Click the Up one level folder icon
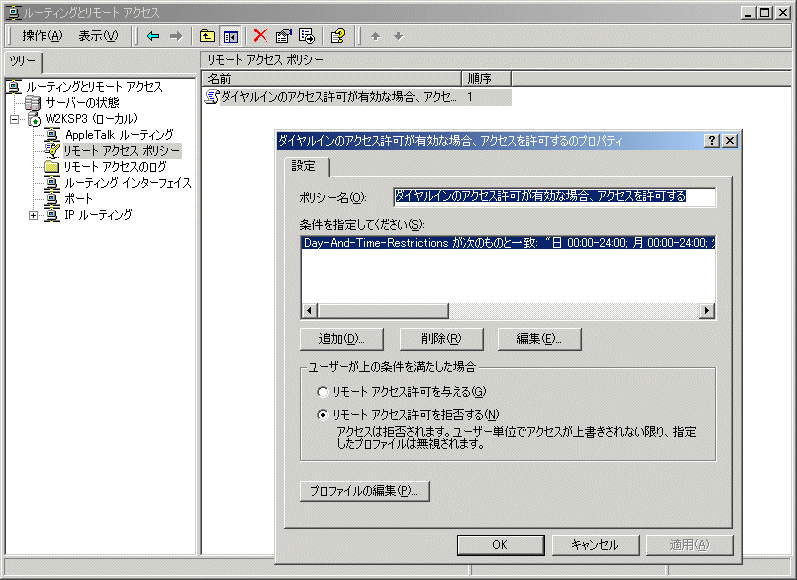Viewport: 797px width, 580px height. 207,36
